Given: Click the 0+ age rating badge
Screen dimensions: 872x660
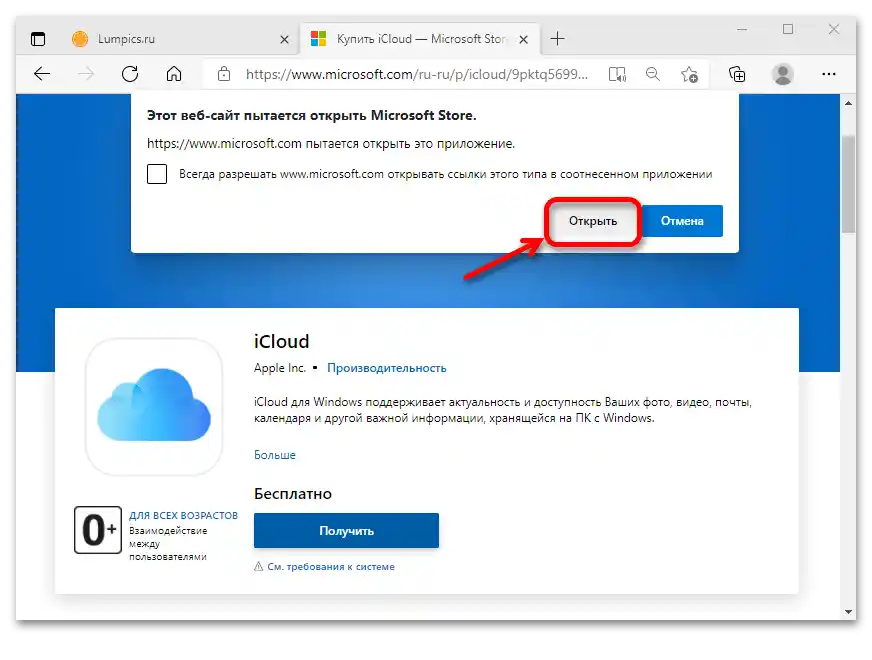Looking at the screenshot, I should click(x=98, y=530).
